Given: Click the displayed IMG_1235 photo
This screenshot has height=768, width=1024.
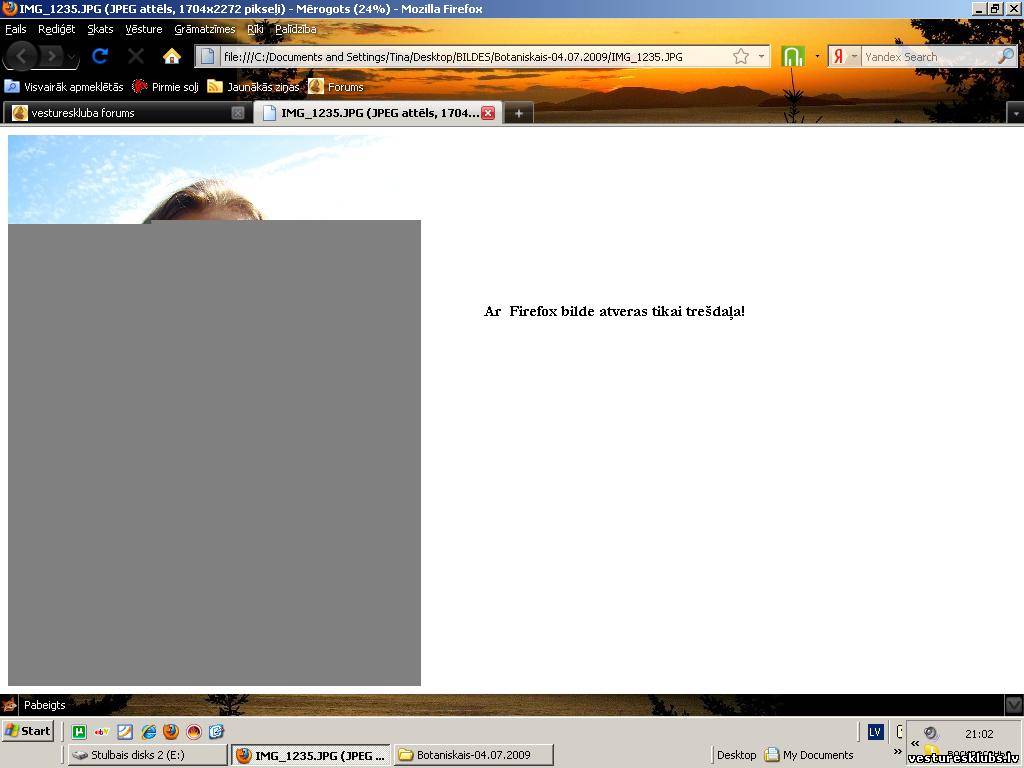Looking at the screenshot, I should [x=214, y=410].
